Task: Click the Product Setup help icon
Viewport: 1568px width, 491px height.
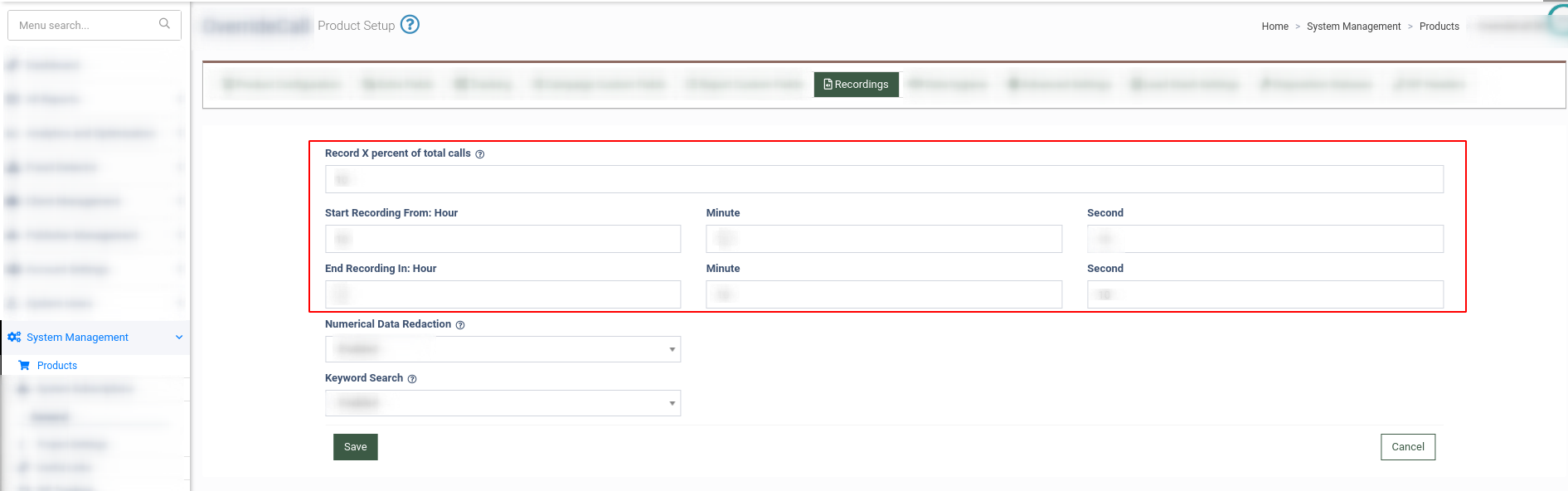Action: 410,25
